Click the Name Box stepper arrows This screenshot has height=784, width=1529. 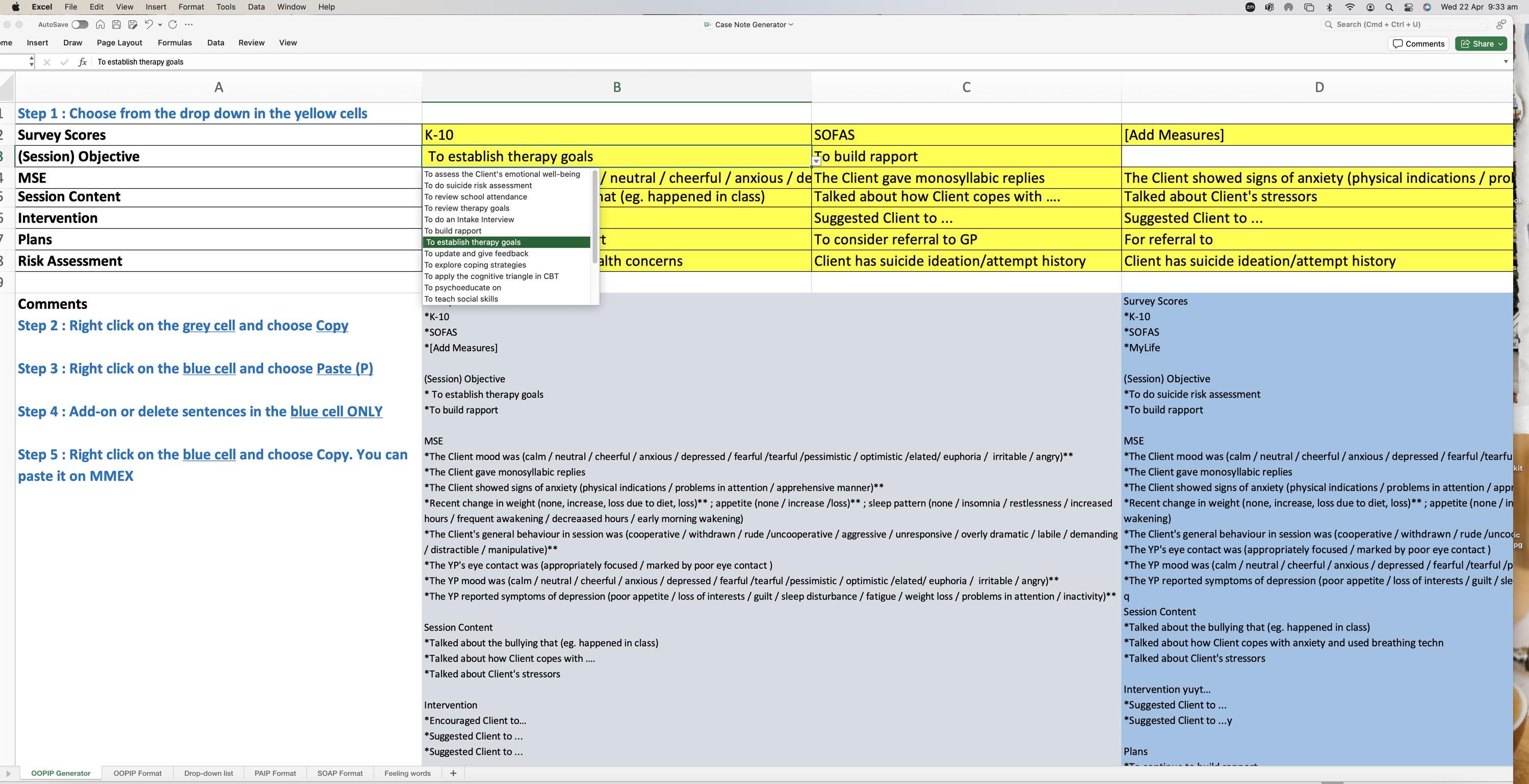[31, 61]
